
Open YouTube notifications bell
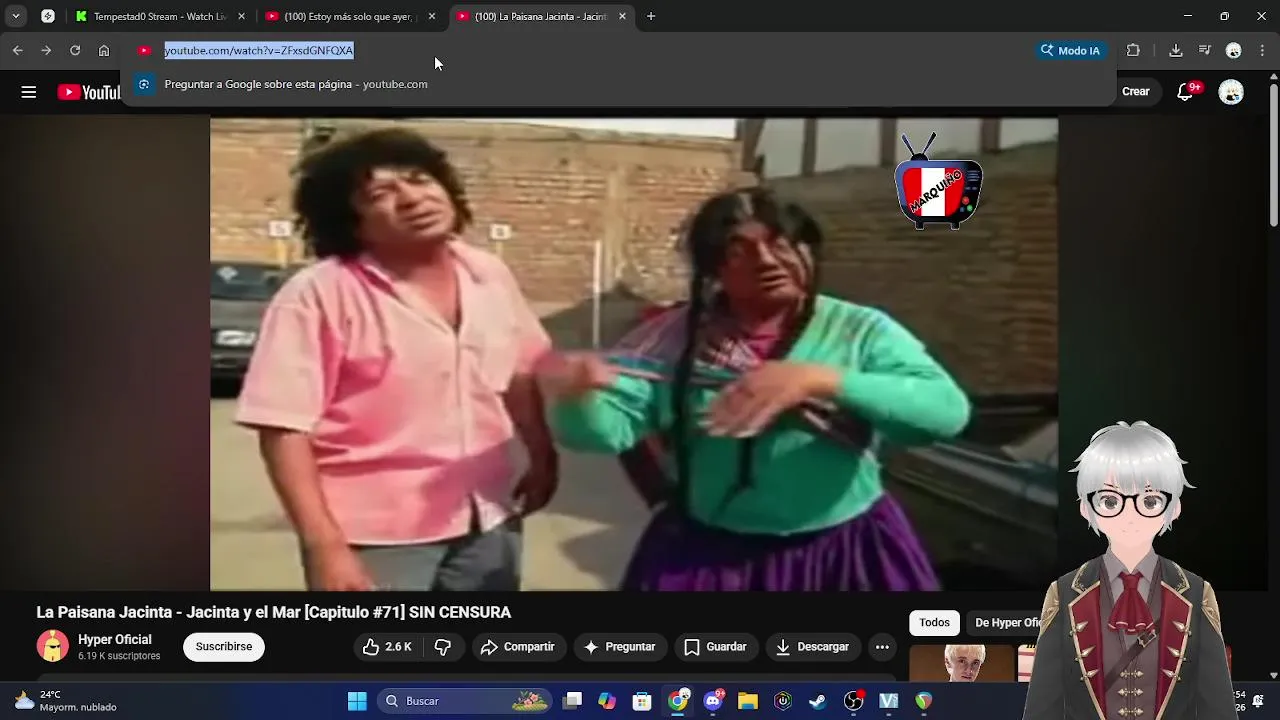coord(1185,91)
